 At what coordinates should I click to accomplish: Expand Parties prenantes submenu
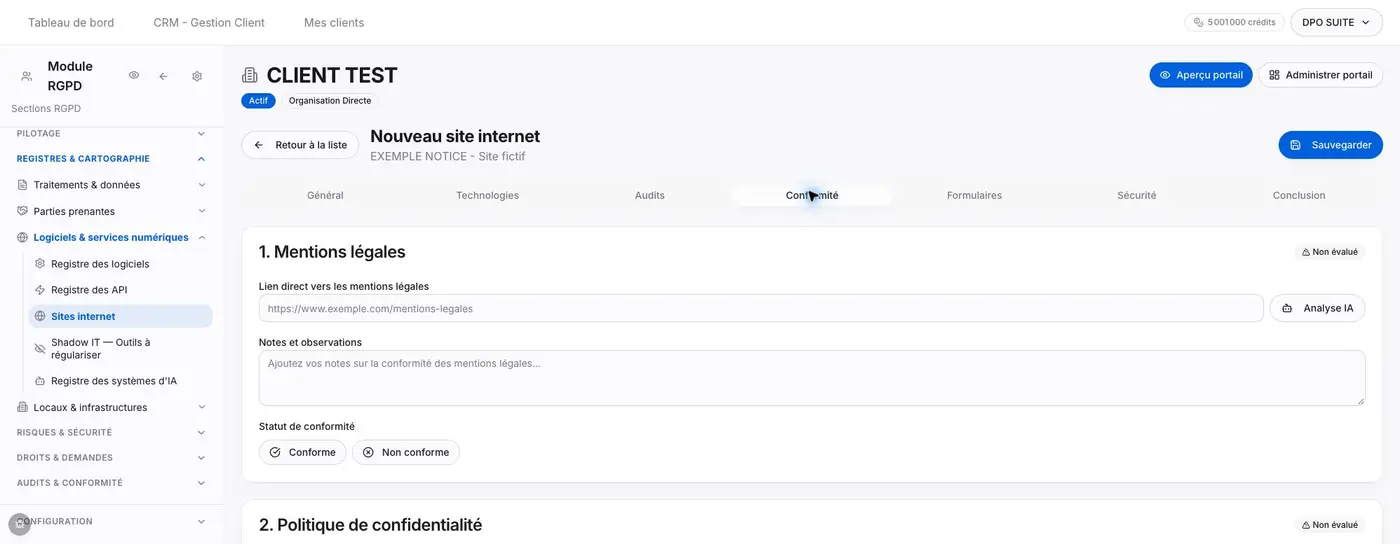(x=201, y=211)
